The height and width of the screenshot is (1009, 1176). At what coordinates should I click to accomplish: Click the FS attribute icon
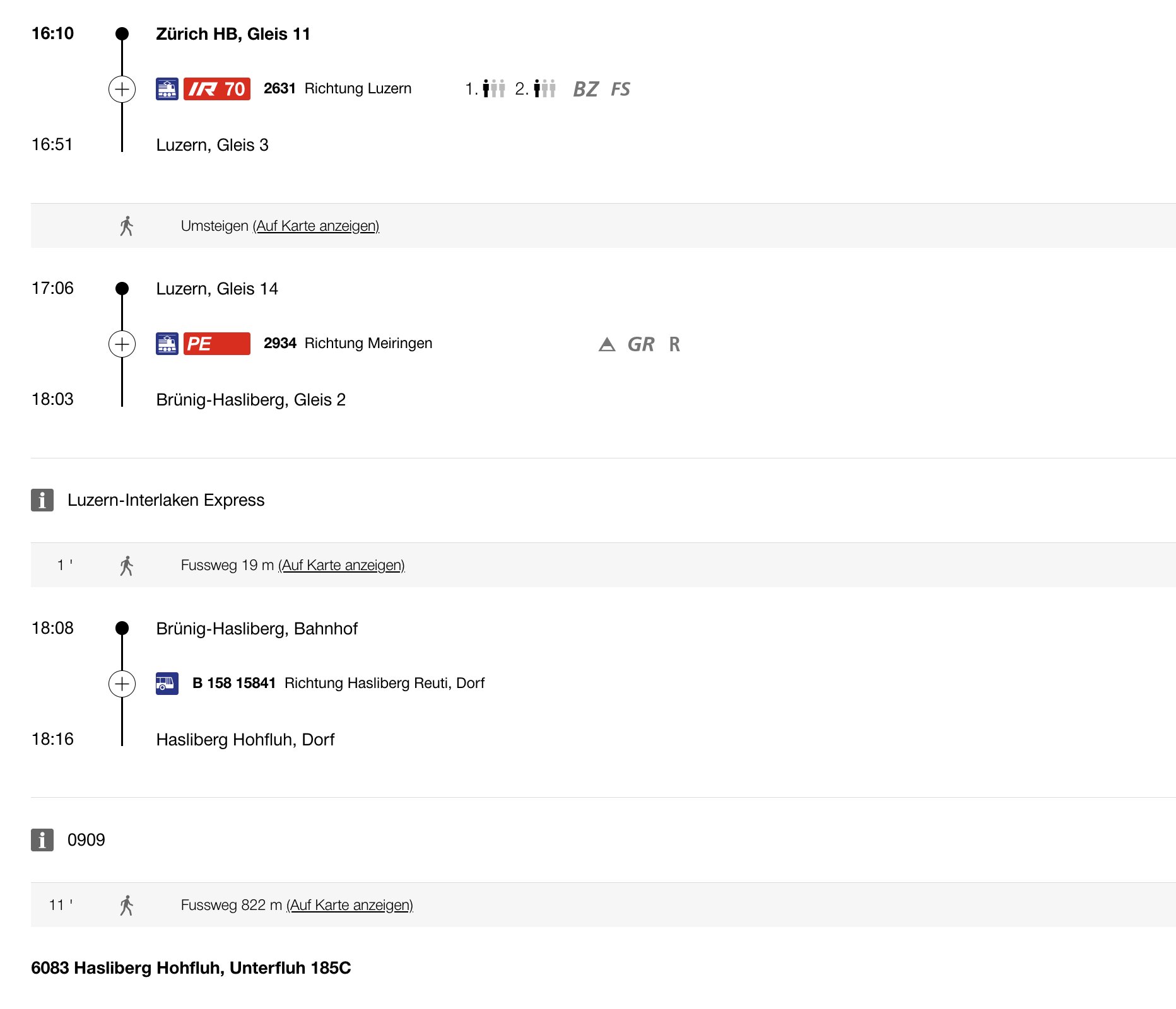pyautogui.click(x=620, y=89)
